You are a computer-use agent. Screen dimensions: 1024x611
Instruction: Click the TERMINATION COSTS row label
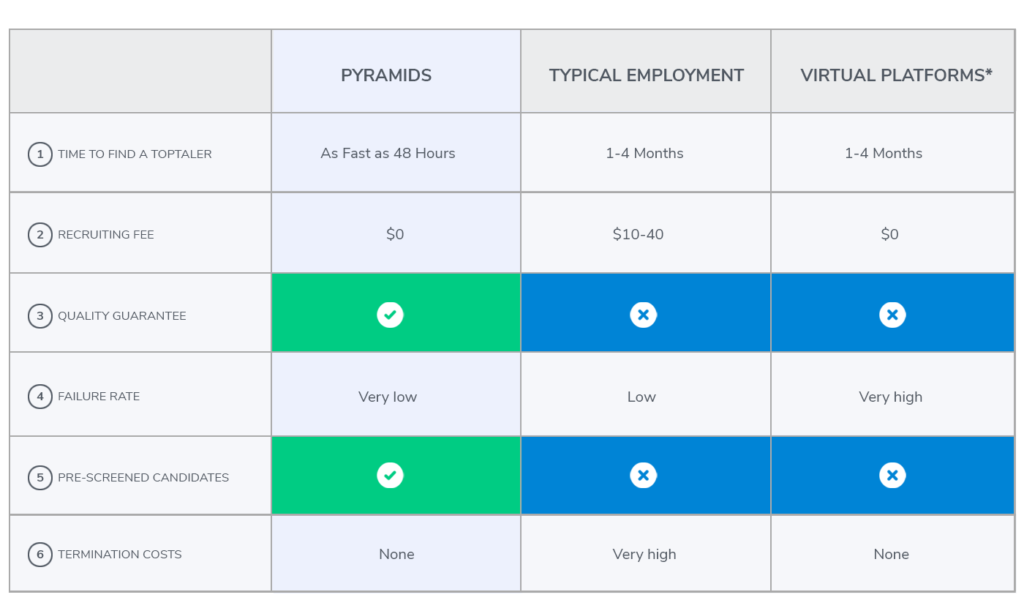tap(120, 554)
